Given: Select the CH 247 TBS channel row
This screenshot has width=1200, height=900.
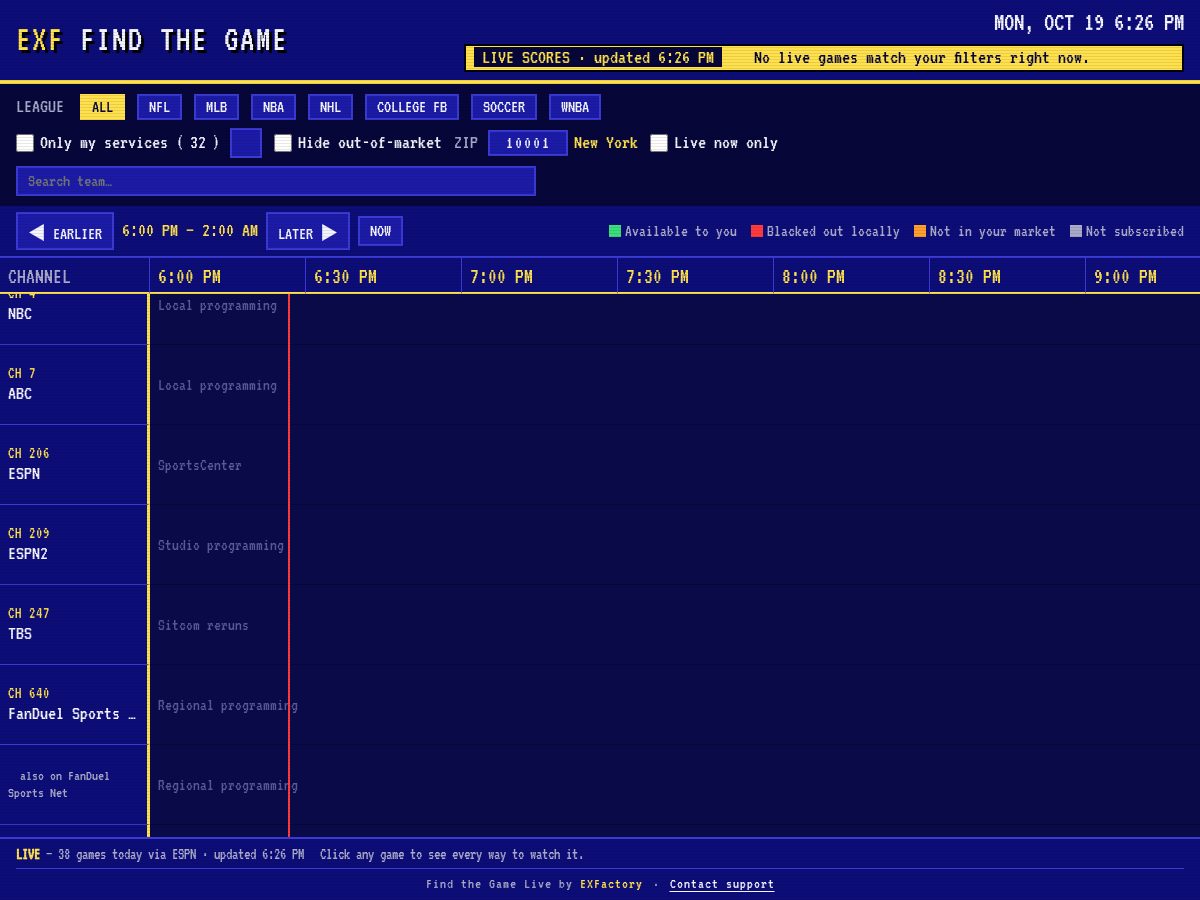Looking at the screenshot, I should [74, 624].
